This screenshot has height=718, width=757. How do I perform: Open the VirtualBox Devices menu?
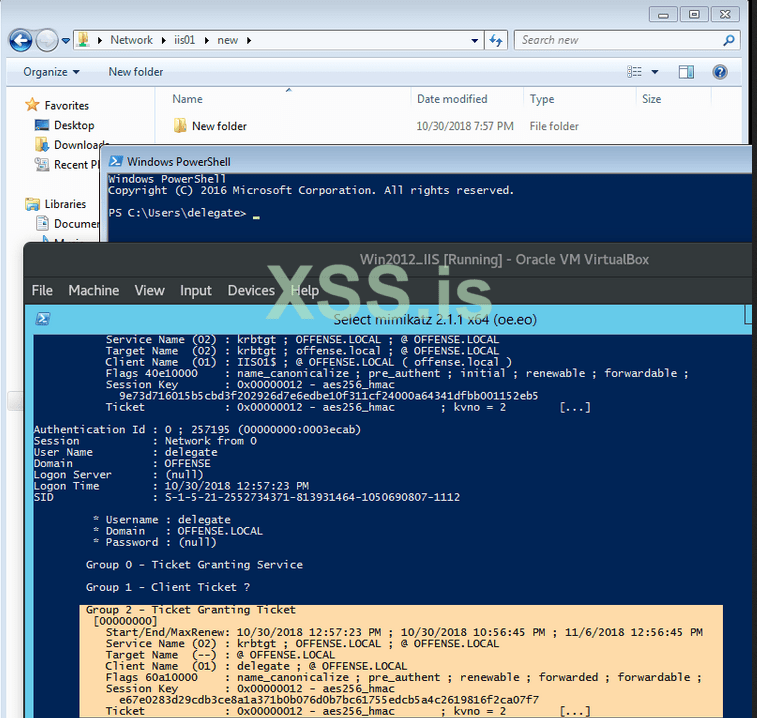pos(251,290)
